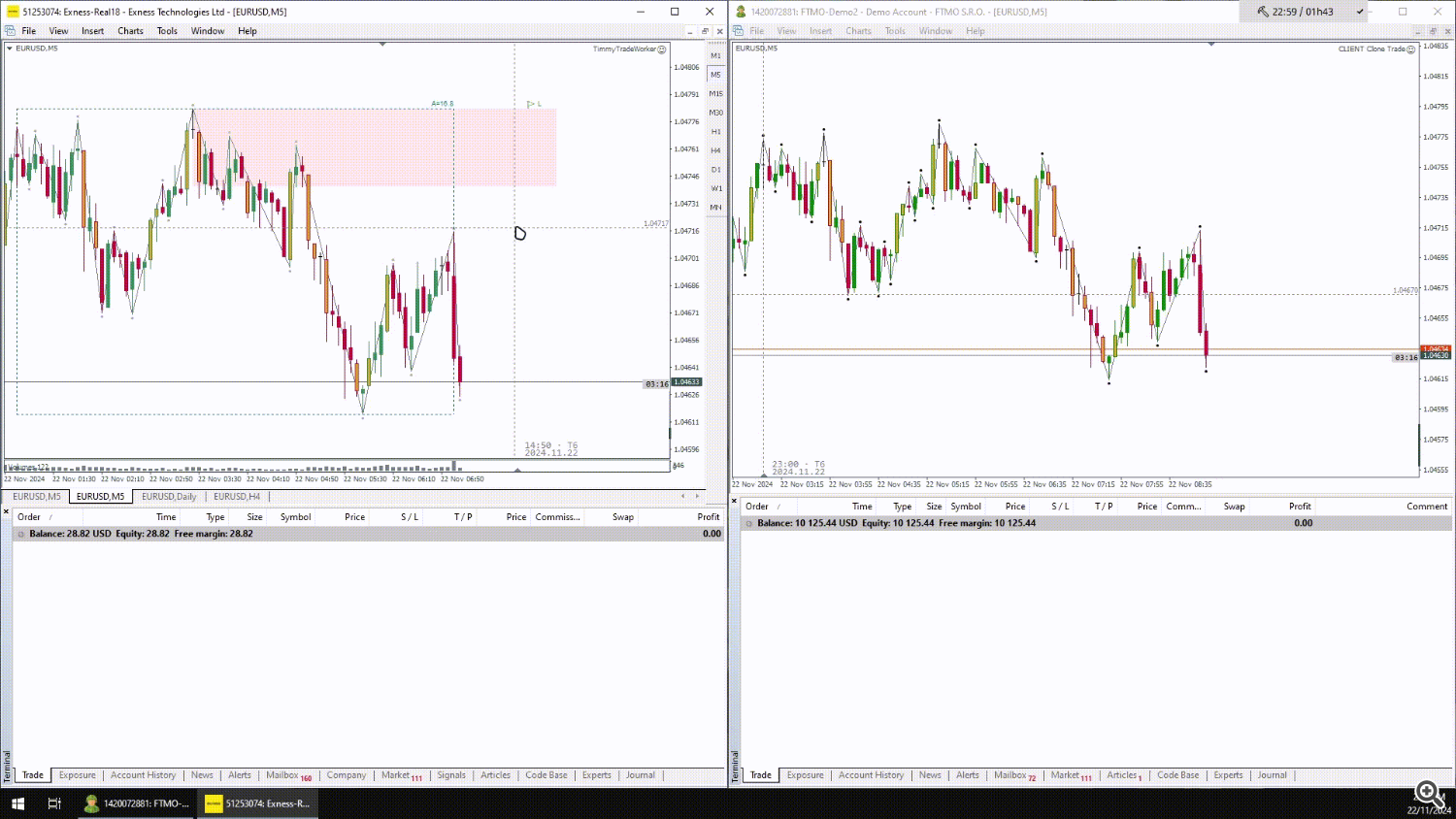Collapse the EURUSD,M5 title expander on the left chart

pyautogui.click(x=8, y=48)
